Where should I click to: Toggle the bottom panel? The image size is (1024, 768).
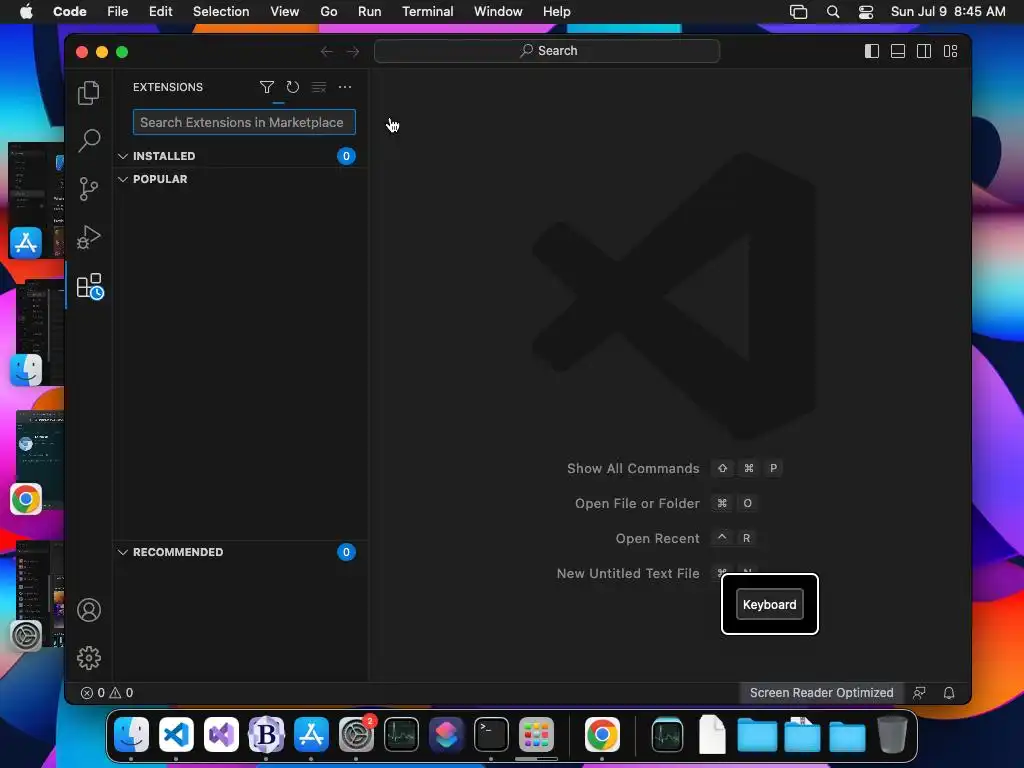click(x=898, y=51)
